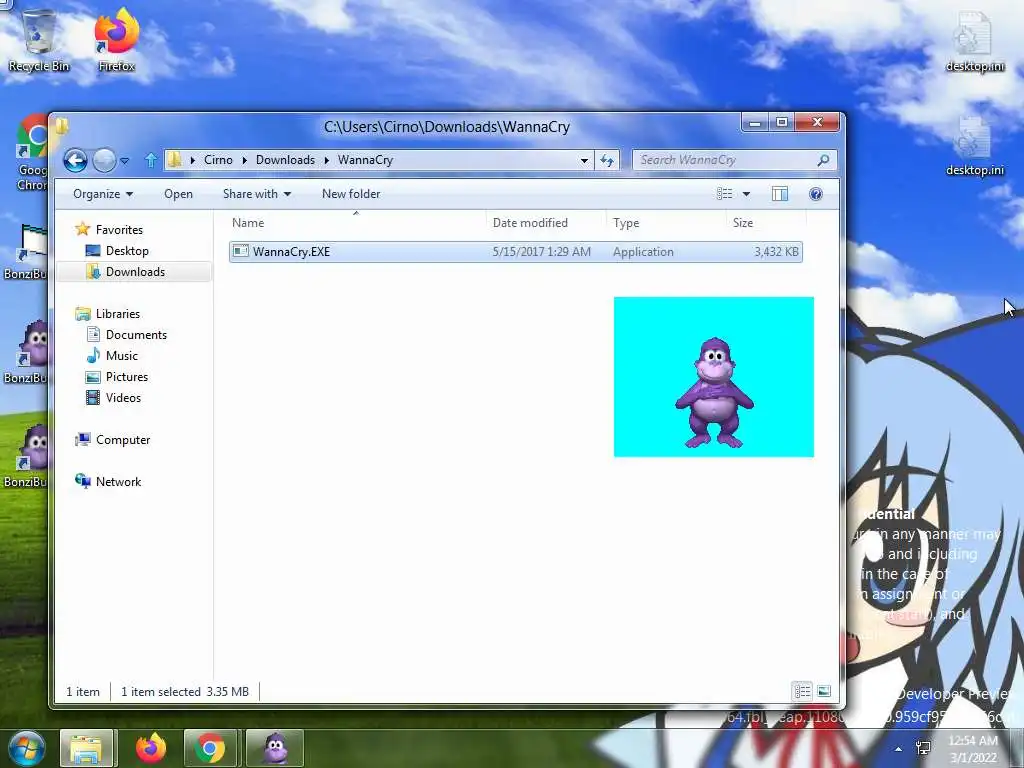Select the Recycle Bin desktop icon
The height and width of the screenshot is (768, 1024).
tap(39, 40)
